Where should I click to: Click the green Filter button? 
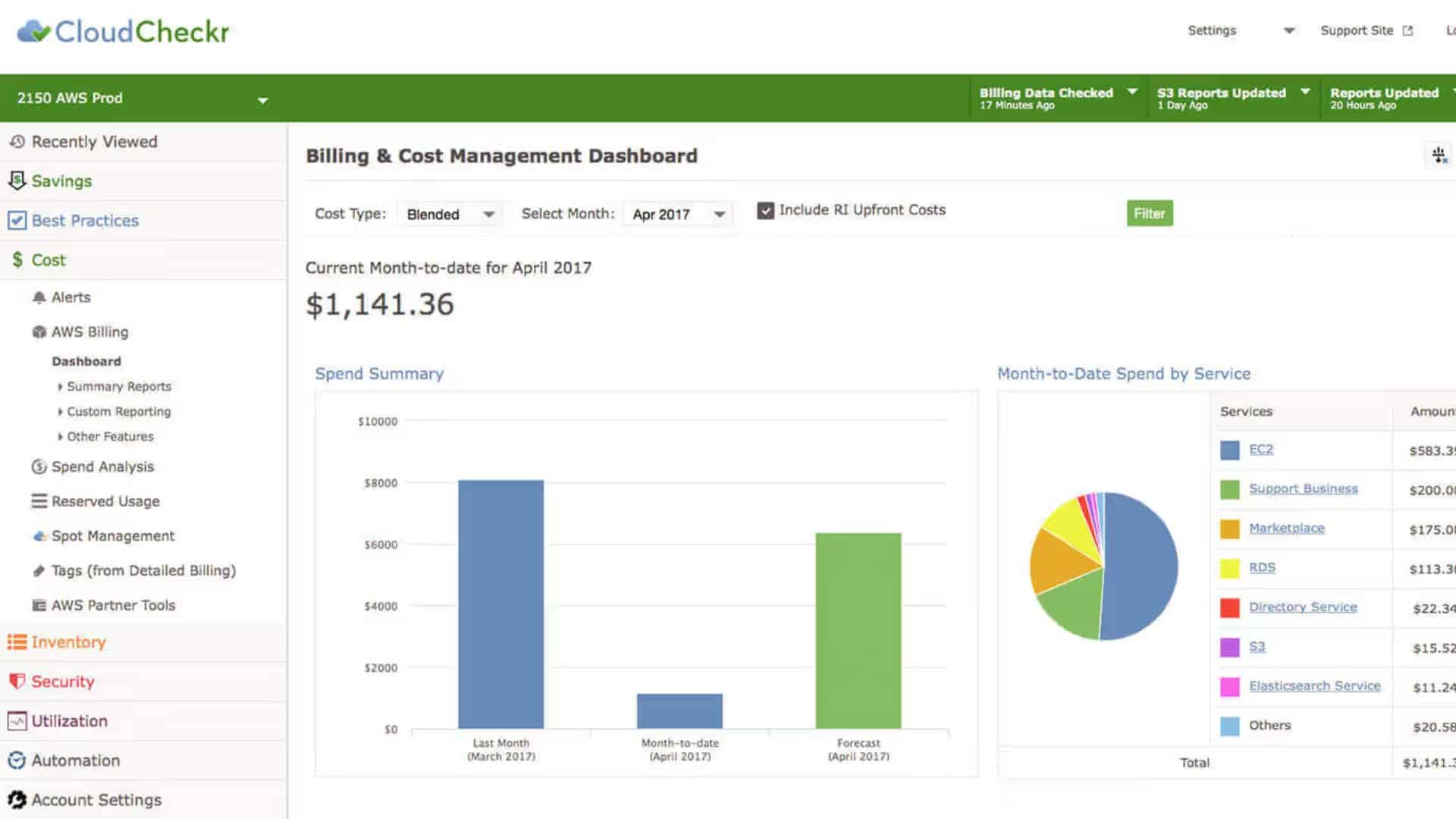click(1149, 214)
